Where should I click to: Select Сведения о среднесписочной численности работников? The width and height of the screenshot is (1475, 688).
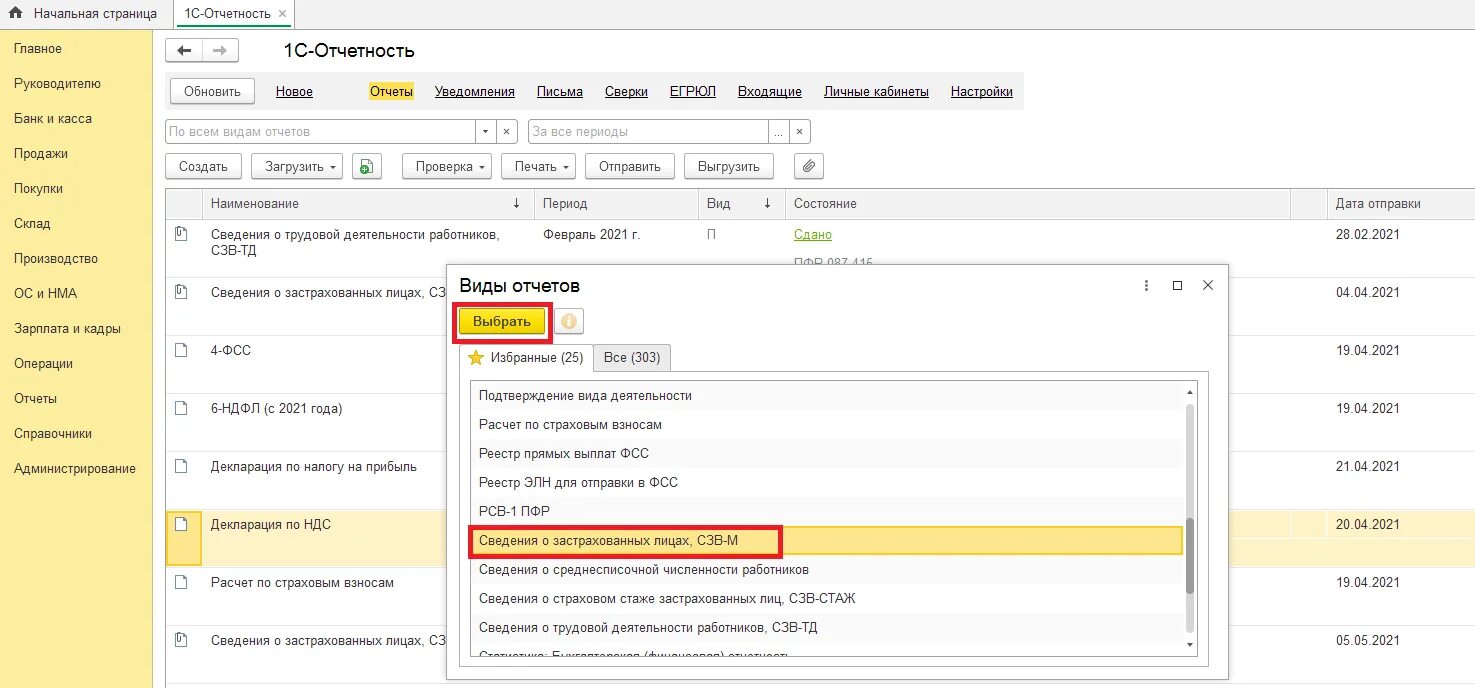click(x=827, y=569)
